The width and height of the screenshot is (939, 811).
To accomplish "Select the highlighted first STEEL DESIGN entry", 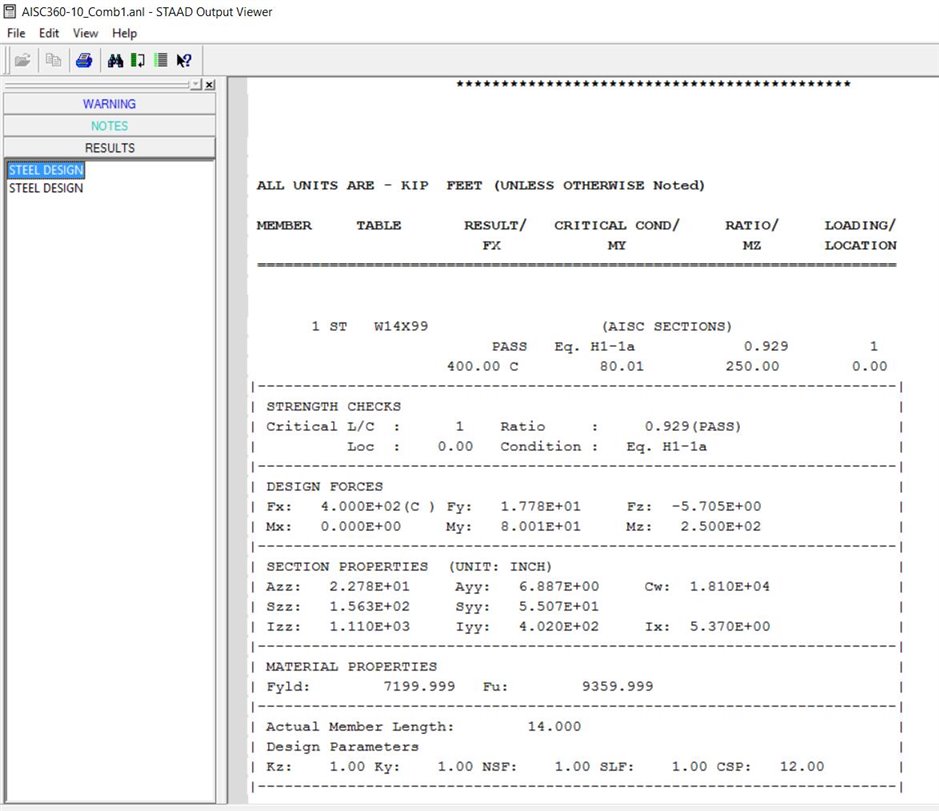I will [46, 171].
